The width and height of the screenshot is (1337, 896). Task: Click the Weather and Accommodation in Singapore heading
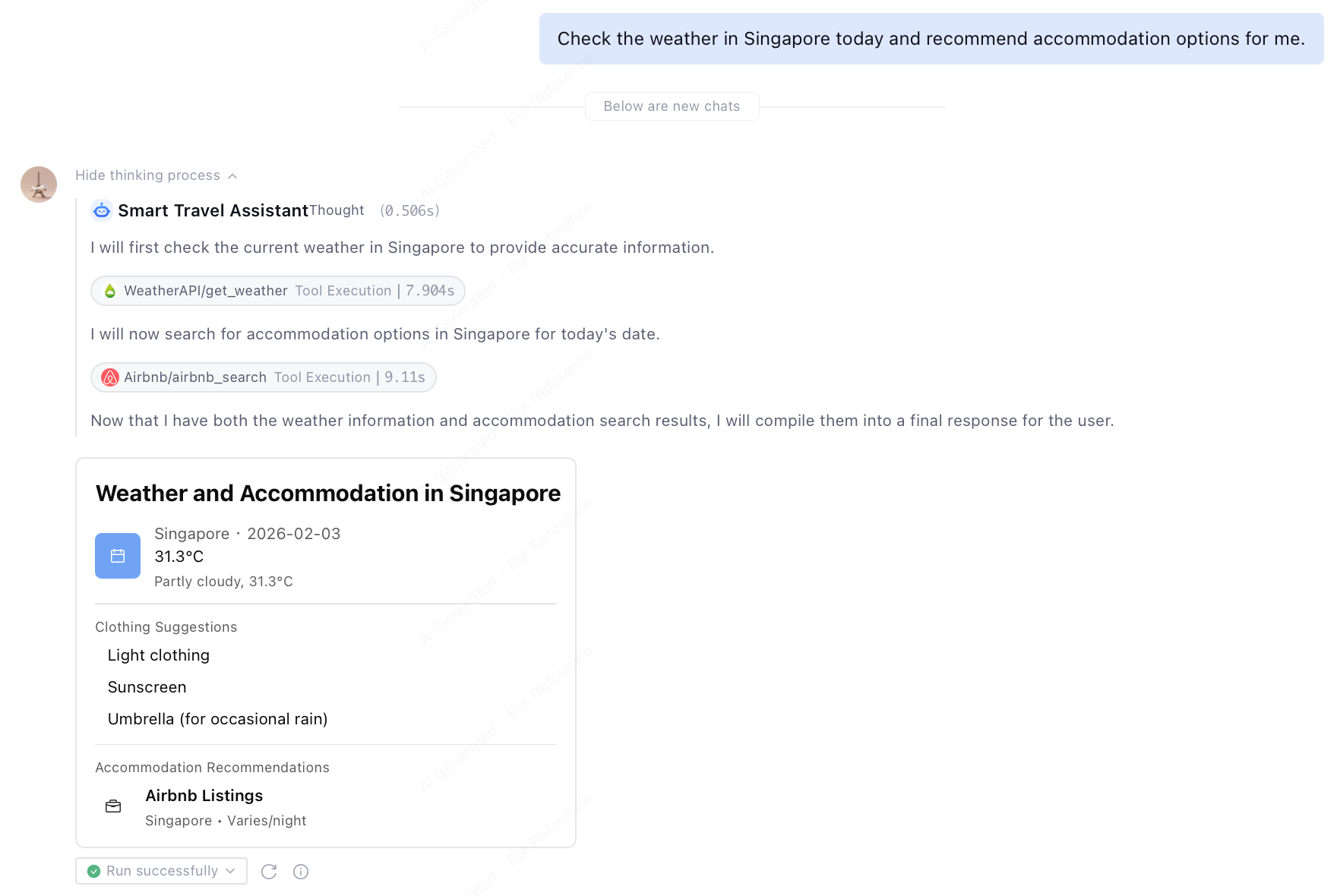click(328, 494)
